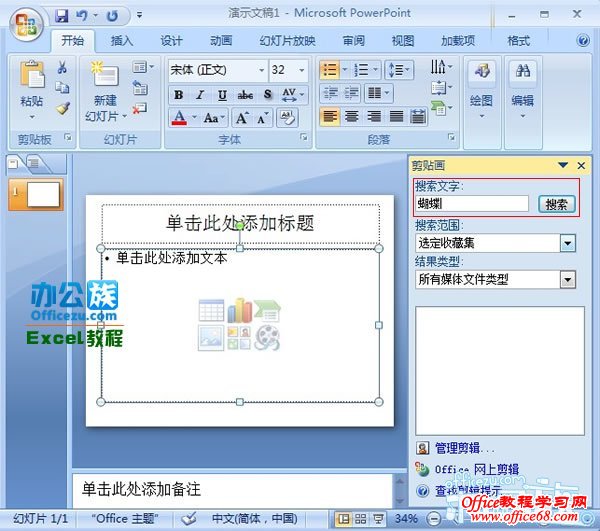Viewport: 600px width, 531px height.
Task: Redo the last action
Action: coord(112,16)
